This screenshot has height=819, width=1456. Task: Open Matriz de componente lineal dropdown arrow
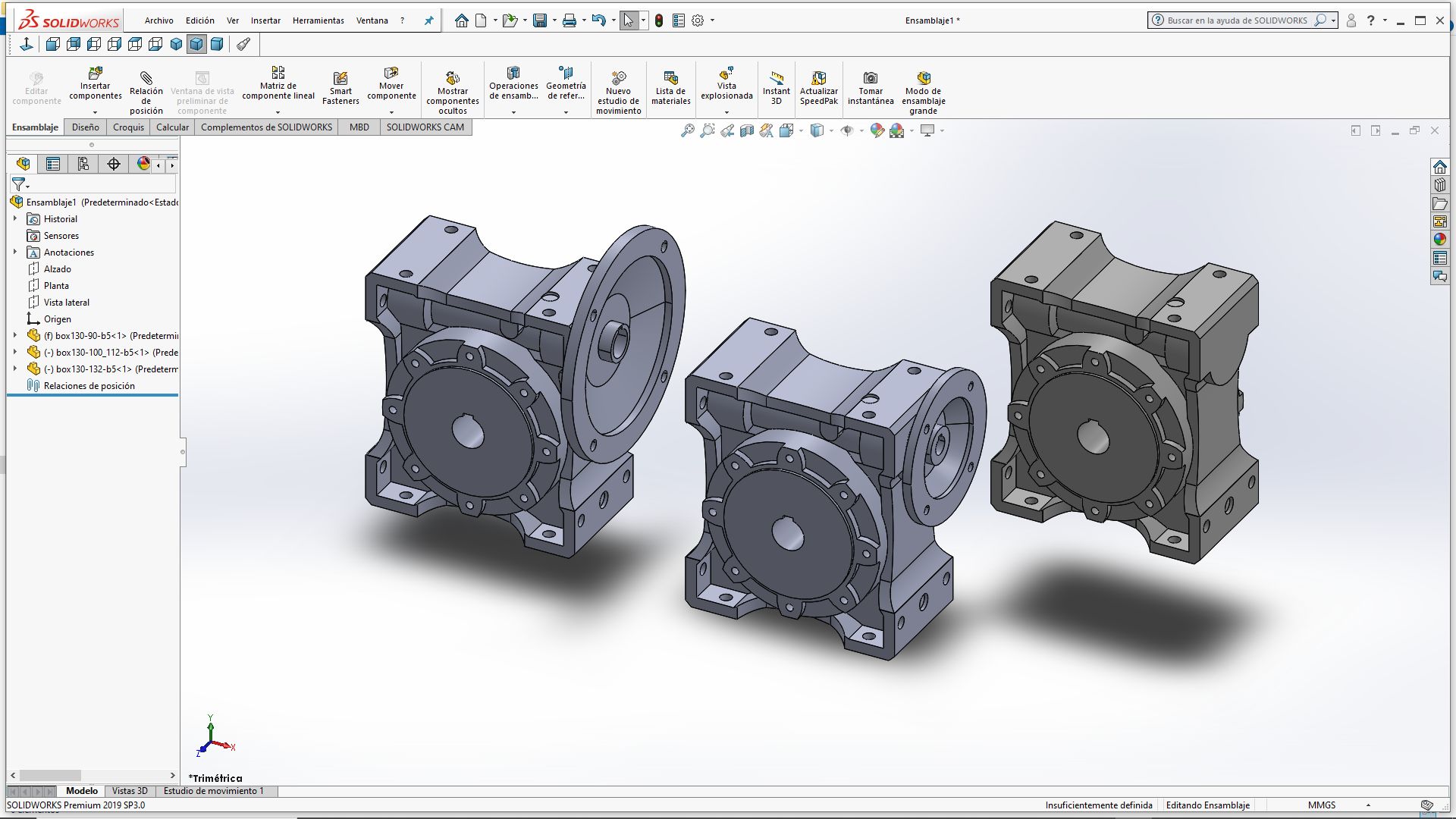(278, 112)
